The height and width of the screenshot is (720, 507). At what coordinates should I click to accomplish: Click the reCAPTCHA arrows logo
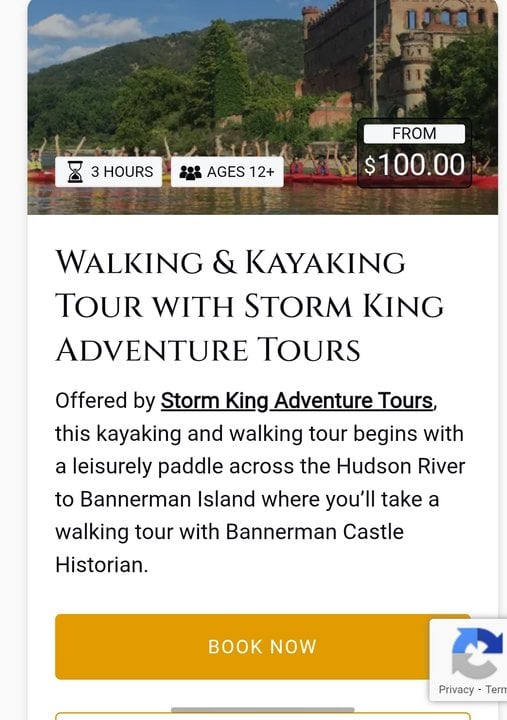(x=478, y=653)
